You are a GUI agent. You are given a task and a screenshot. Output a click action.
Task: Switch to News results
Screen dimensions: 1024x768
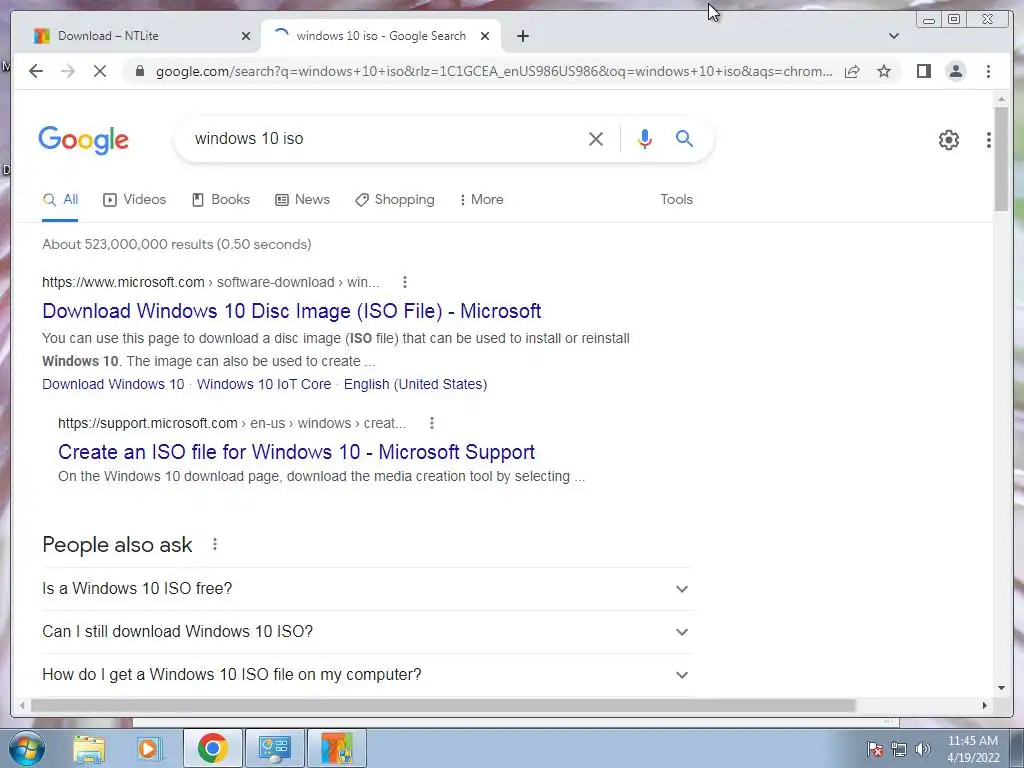[x=302, y=200]
